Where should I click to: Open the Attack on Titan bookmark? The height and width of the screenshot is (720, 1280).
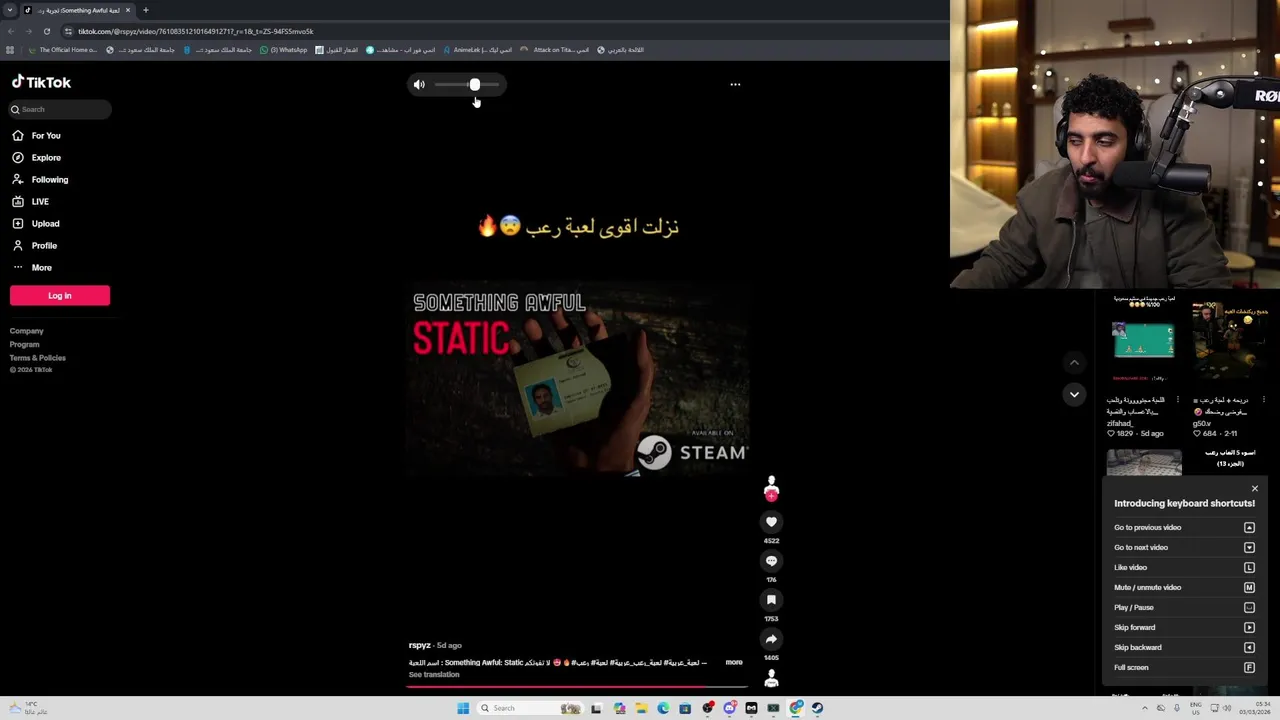click(554, 50)
